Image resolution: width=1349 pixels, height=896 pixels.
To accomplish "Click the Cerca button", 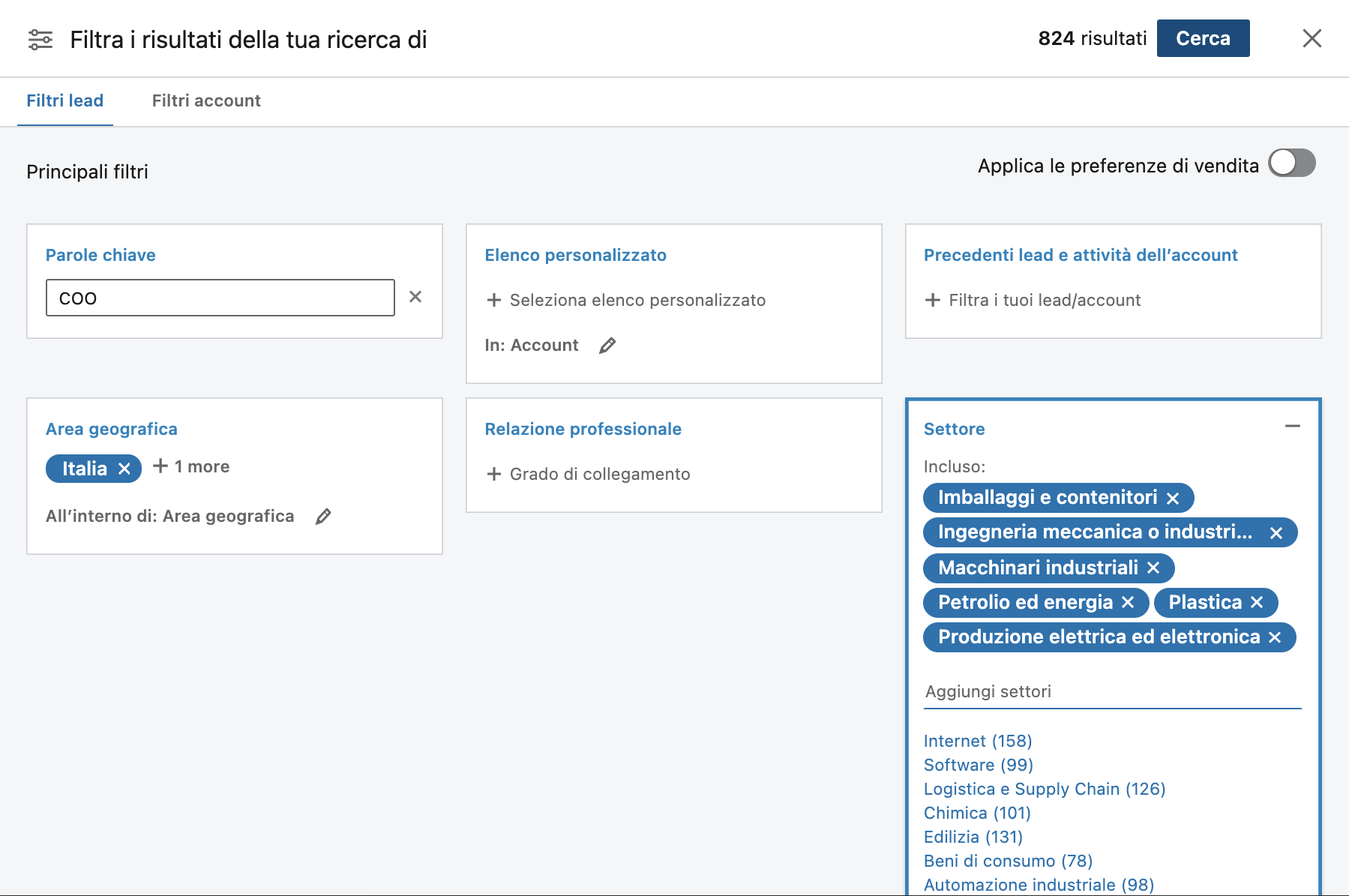I will coord(1203,38).
